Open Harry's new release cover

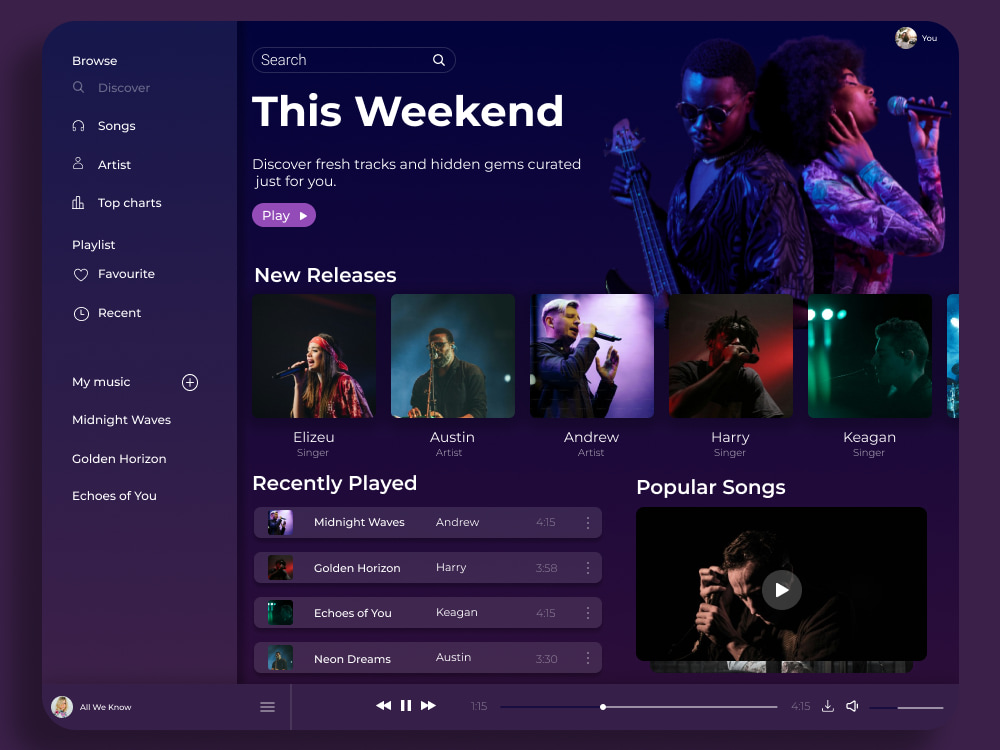pos(731,356)
